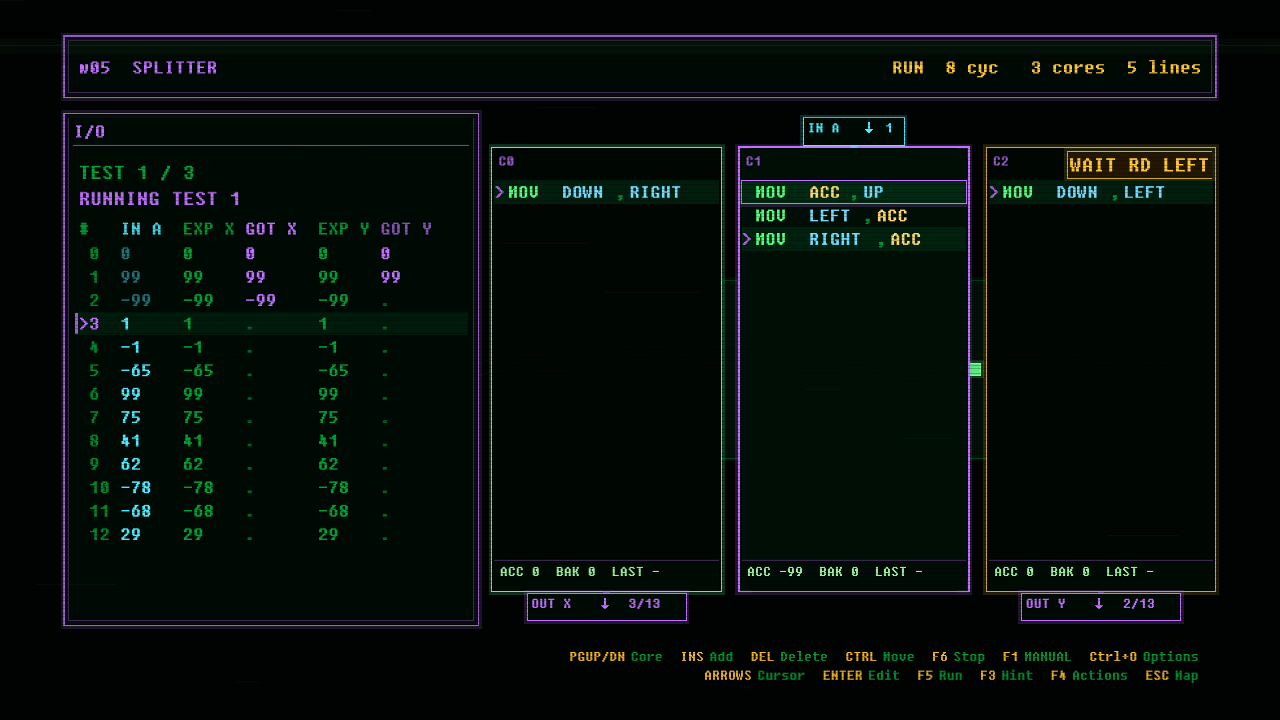Click IN A value 41 in row 8
Image resolution: width=1280 pixels, height=720 pixels.
click(x=131, y=441)
